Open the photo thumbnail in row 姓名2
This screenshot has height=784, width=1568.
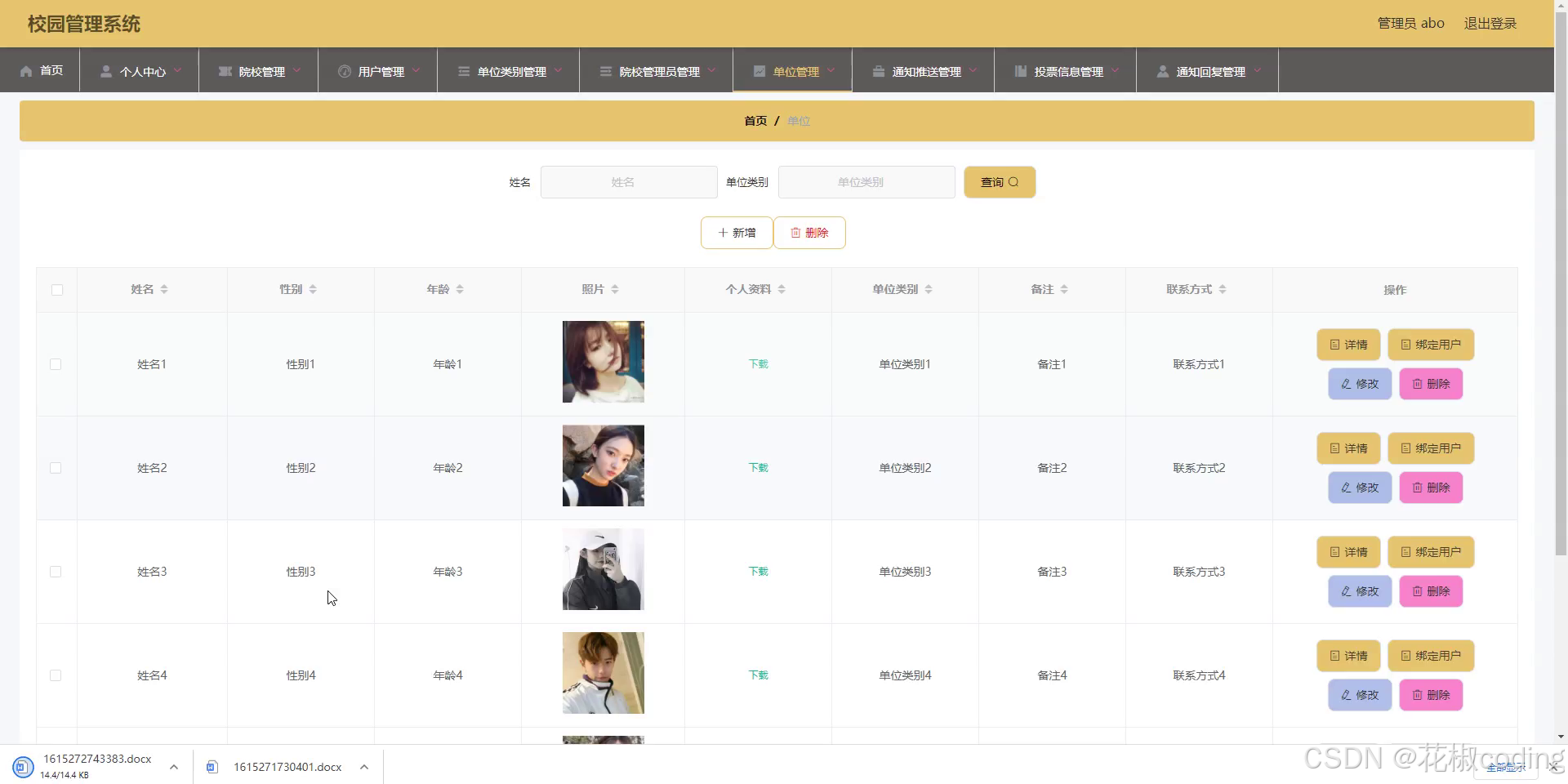pos(604,465)
